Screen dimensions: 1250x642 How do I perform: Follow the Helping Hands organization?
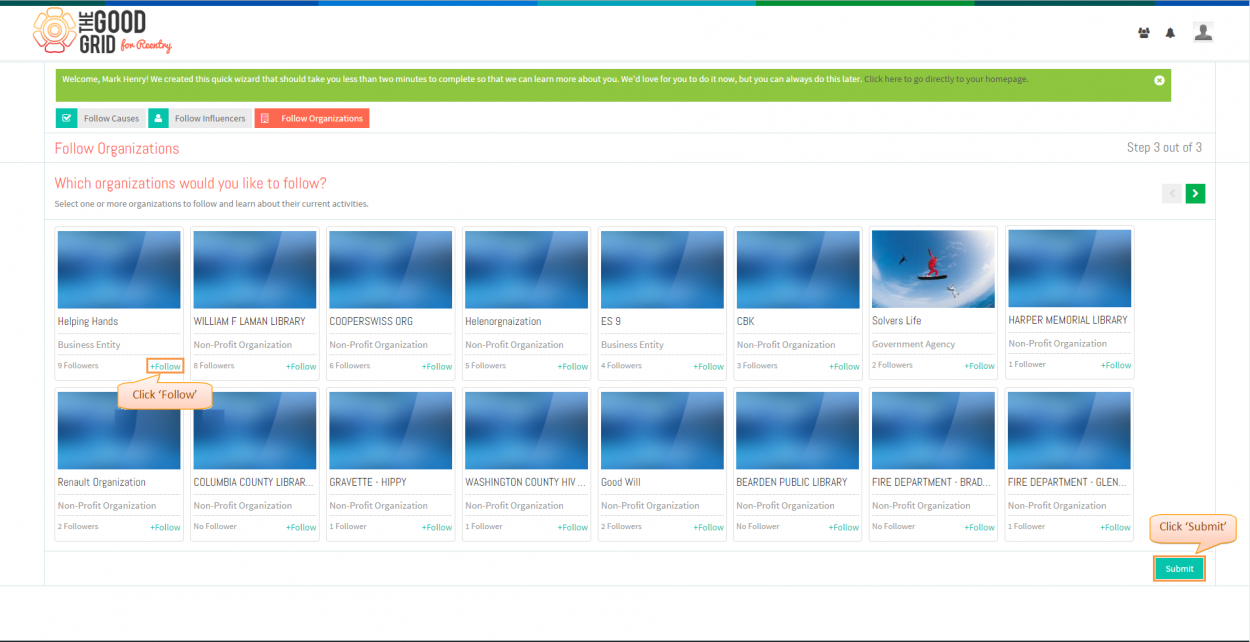[x=166, y=366]
